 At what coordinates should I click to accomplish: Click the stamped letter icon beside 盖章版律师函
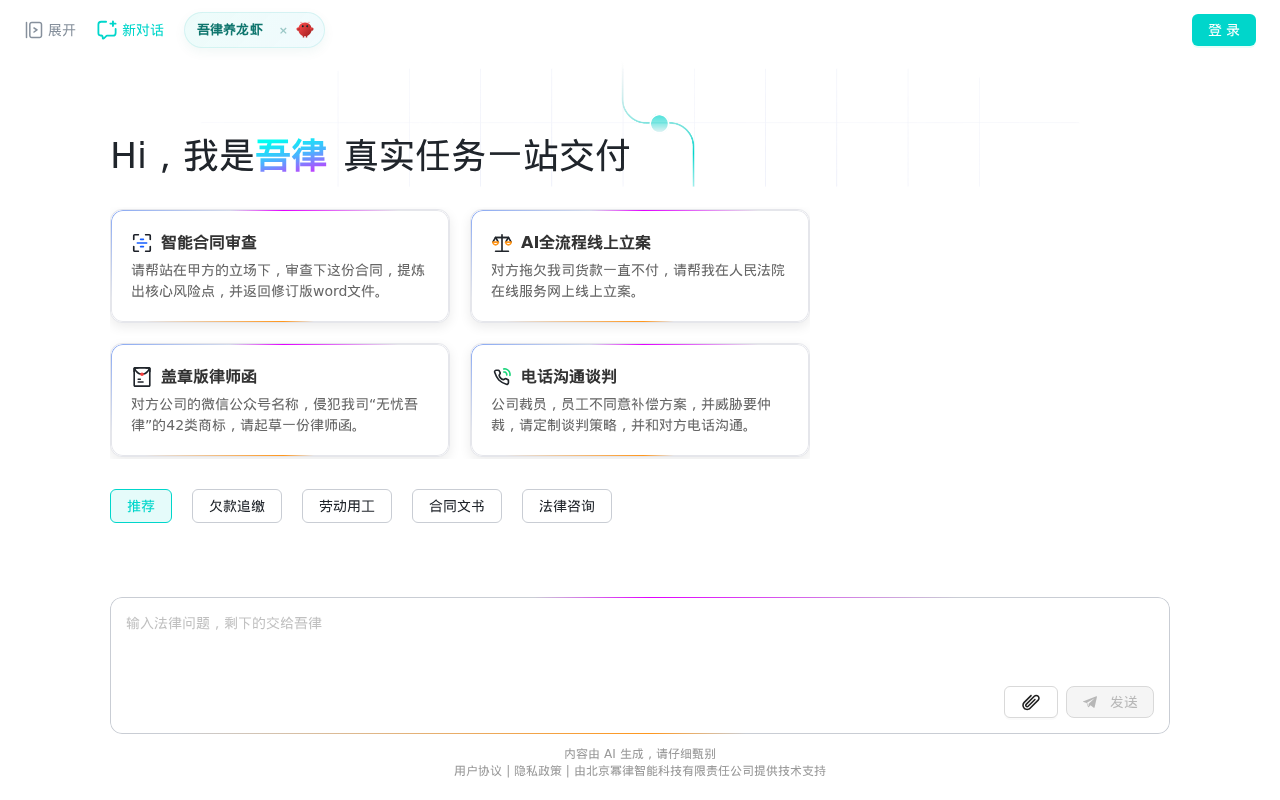(x=142, y=377)
